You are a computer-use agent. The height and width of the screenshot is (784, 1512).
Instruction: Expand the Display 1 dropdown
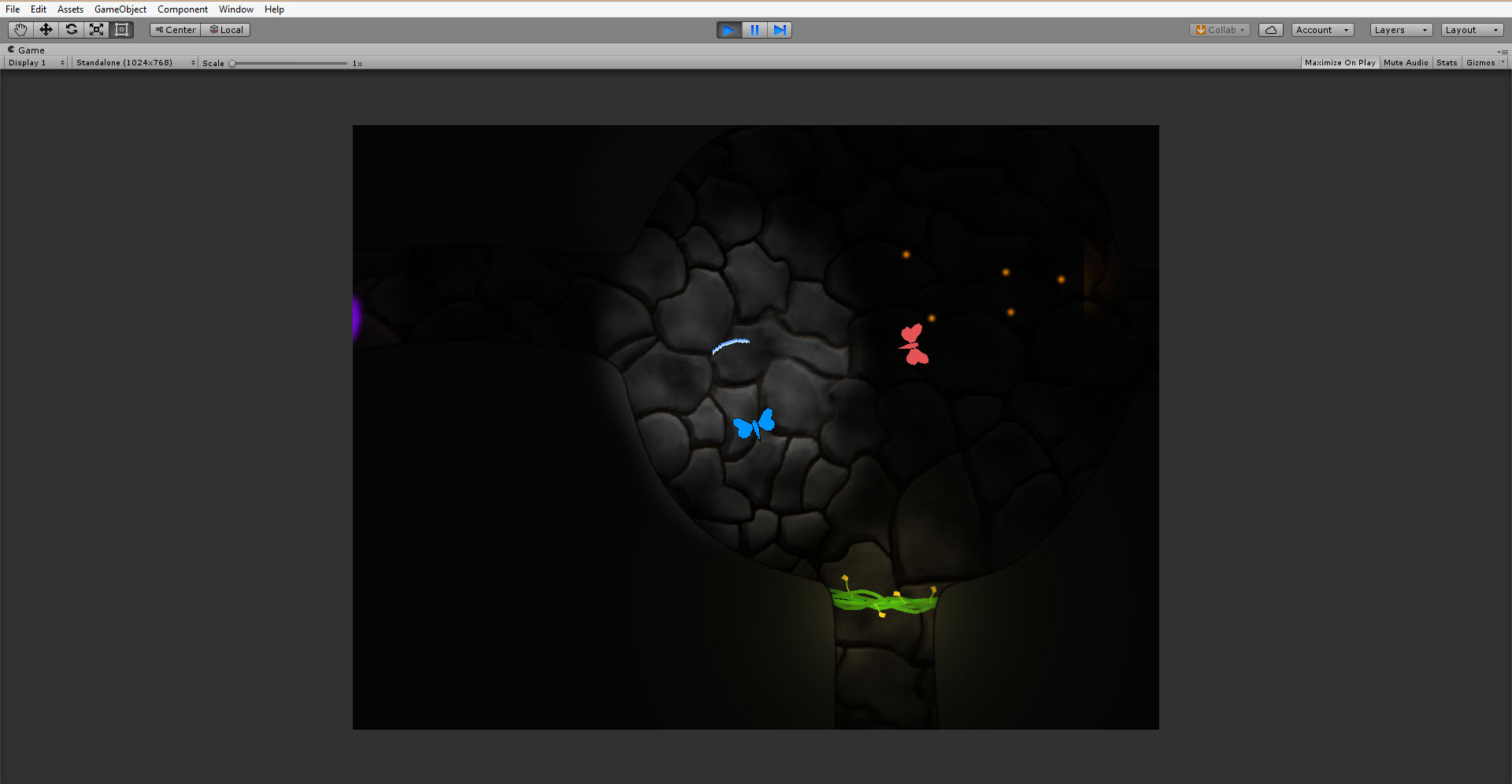36,63
